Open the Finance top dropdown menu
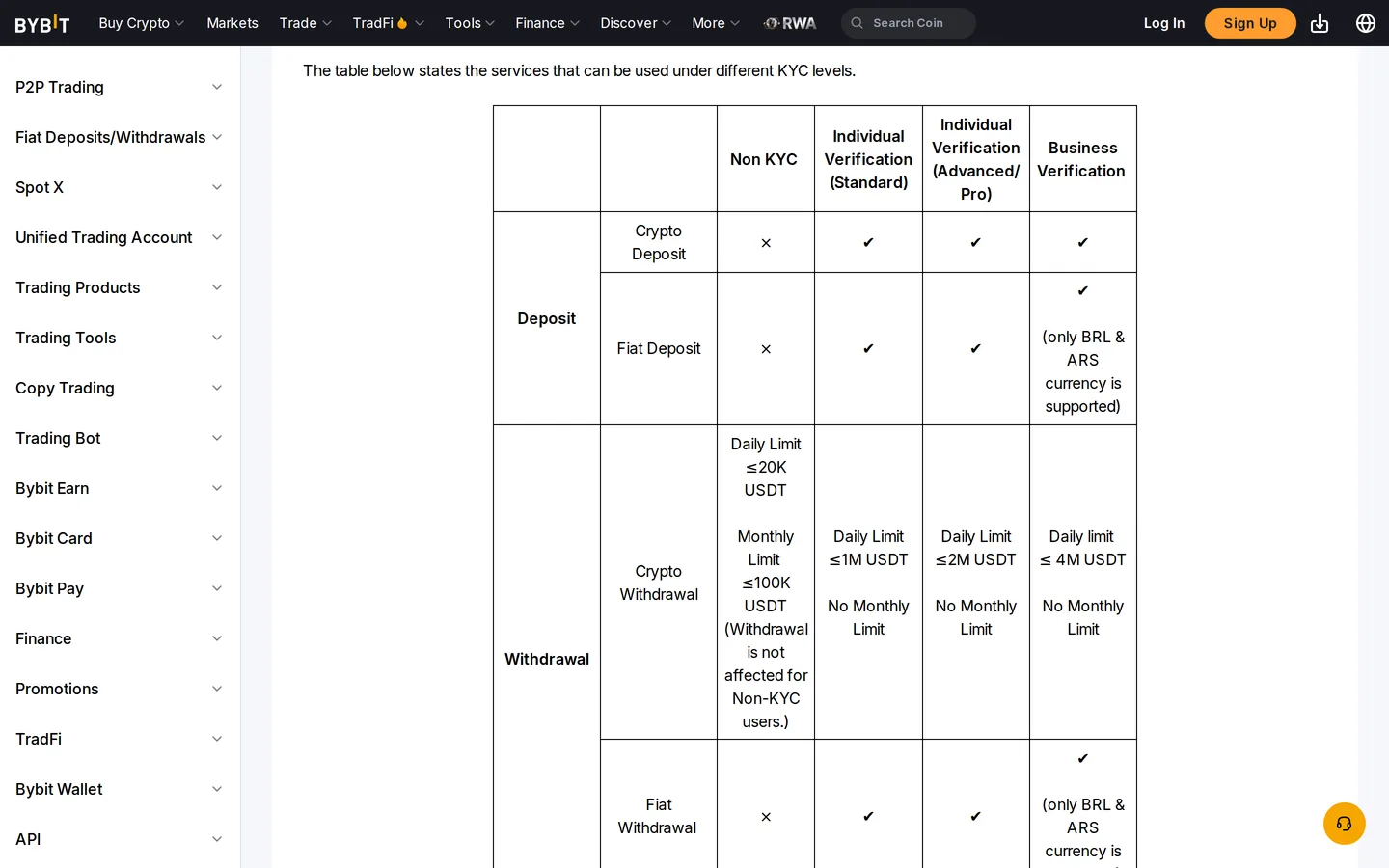The height and width of the screenshot is (868, 1389). pyautogui.click(x=548, y=23)
